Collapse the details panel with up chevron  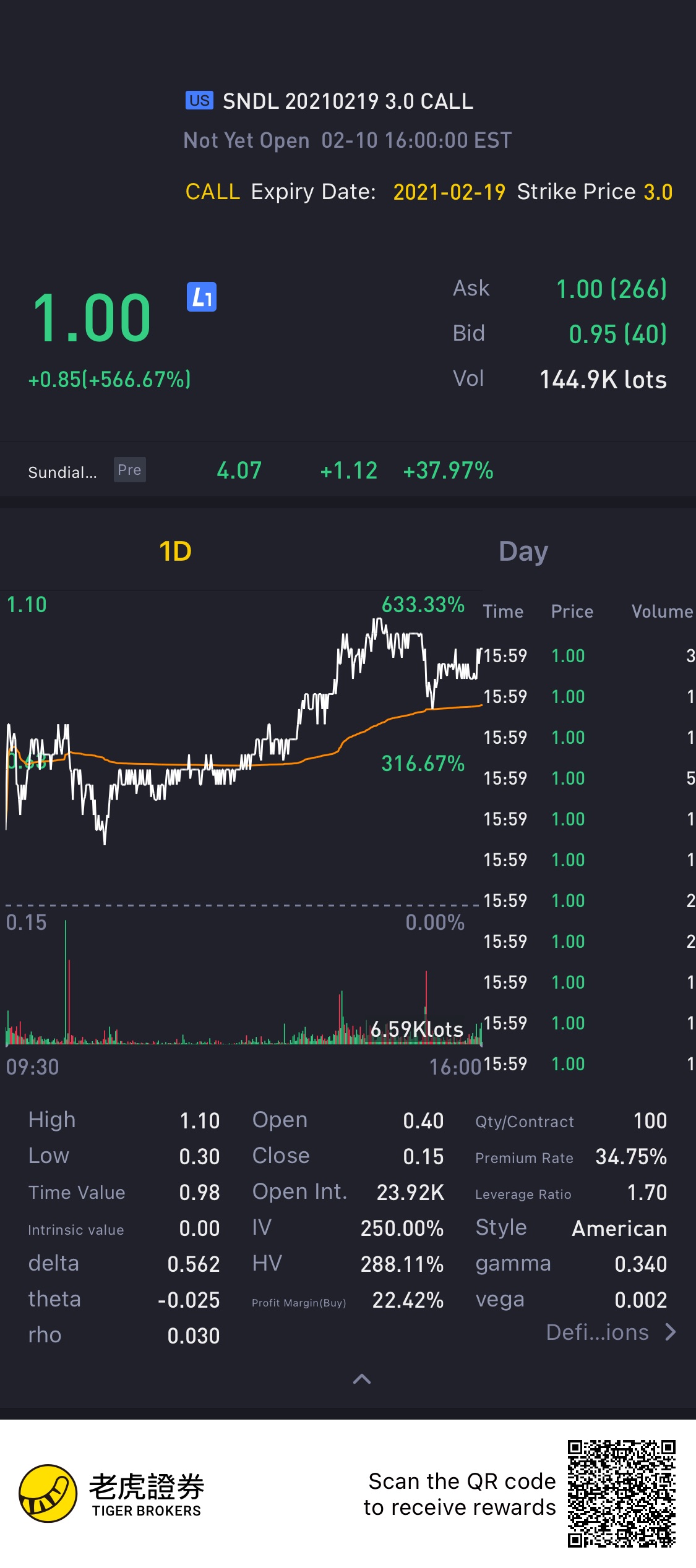pyautogui.click(x=362, y=1379)
